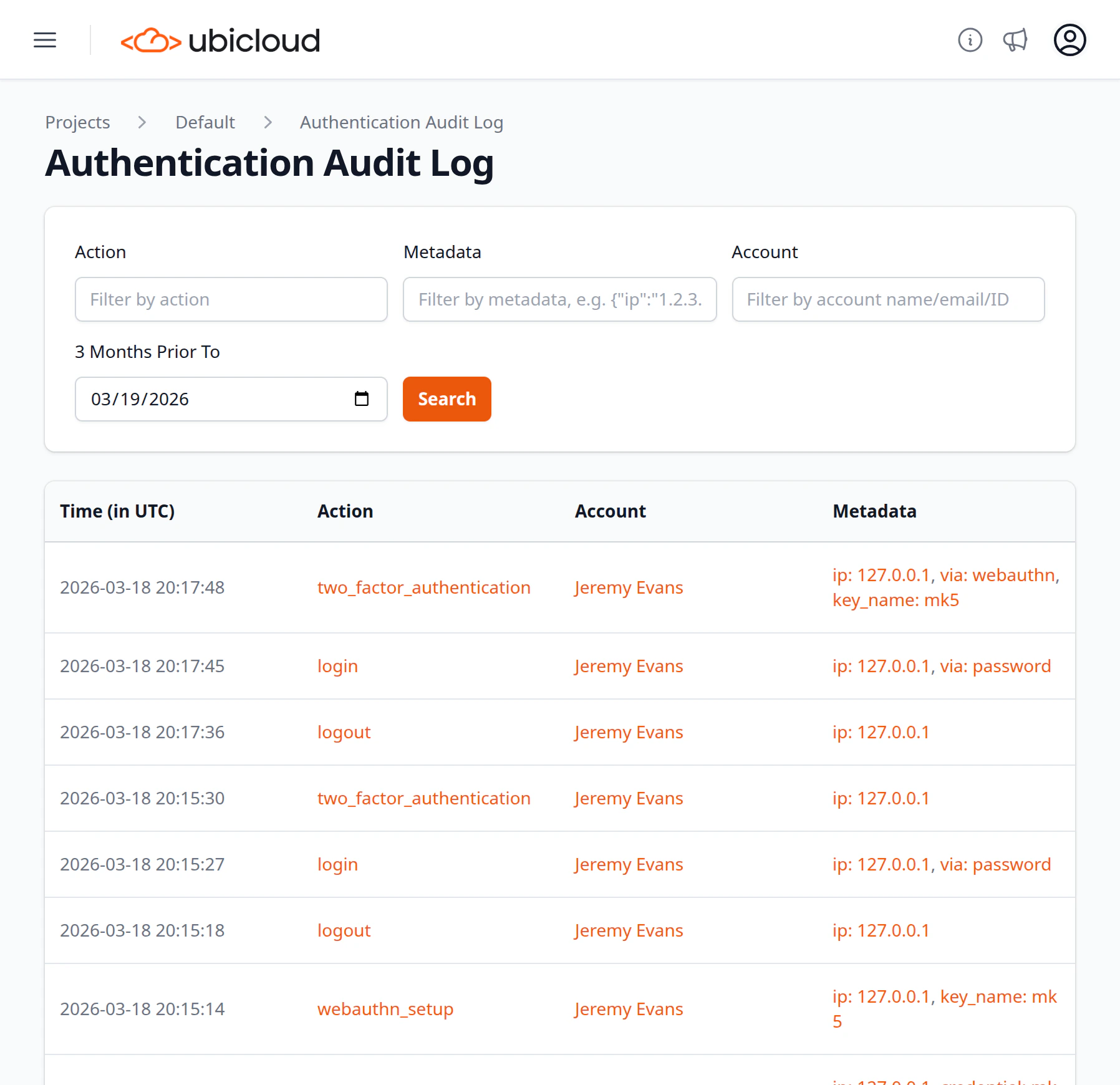Image resolution: width=1120 pixels, height=1085 pixels.
Task: Select the two_factor_authentication action at 20:17:48
Action: click(x=423, y=587)
